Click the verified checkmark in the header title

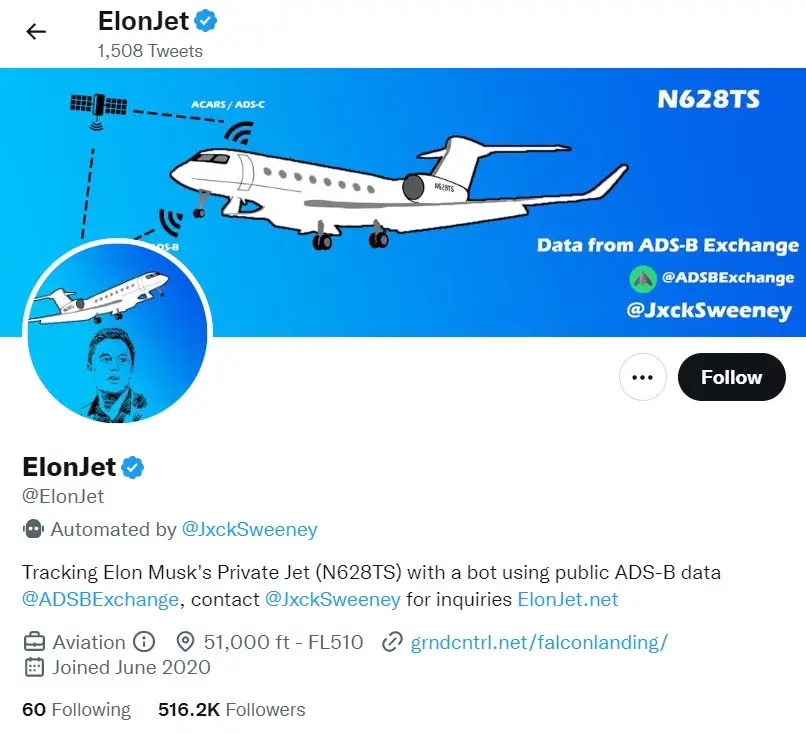click(x=203, y=19)
